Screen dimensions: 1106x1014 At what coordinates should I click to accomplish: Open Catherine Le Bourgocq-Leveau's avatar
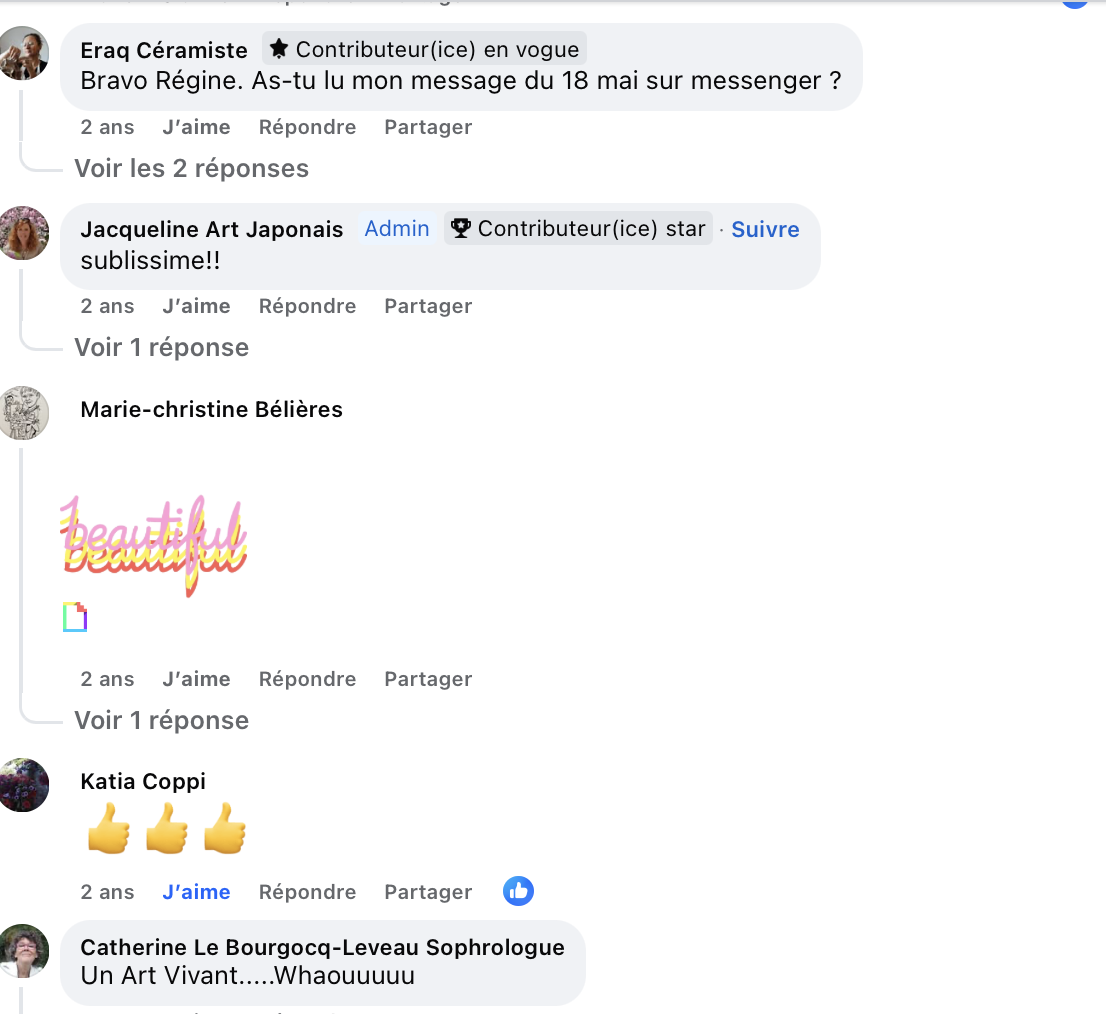click(x=23, y=951)
